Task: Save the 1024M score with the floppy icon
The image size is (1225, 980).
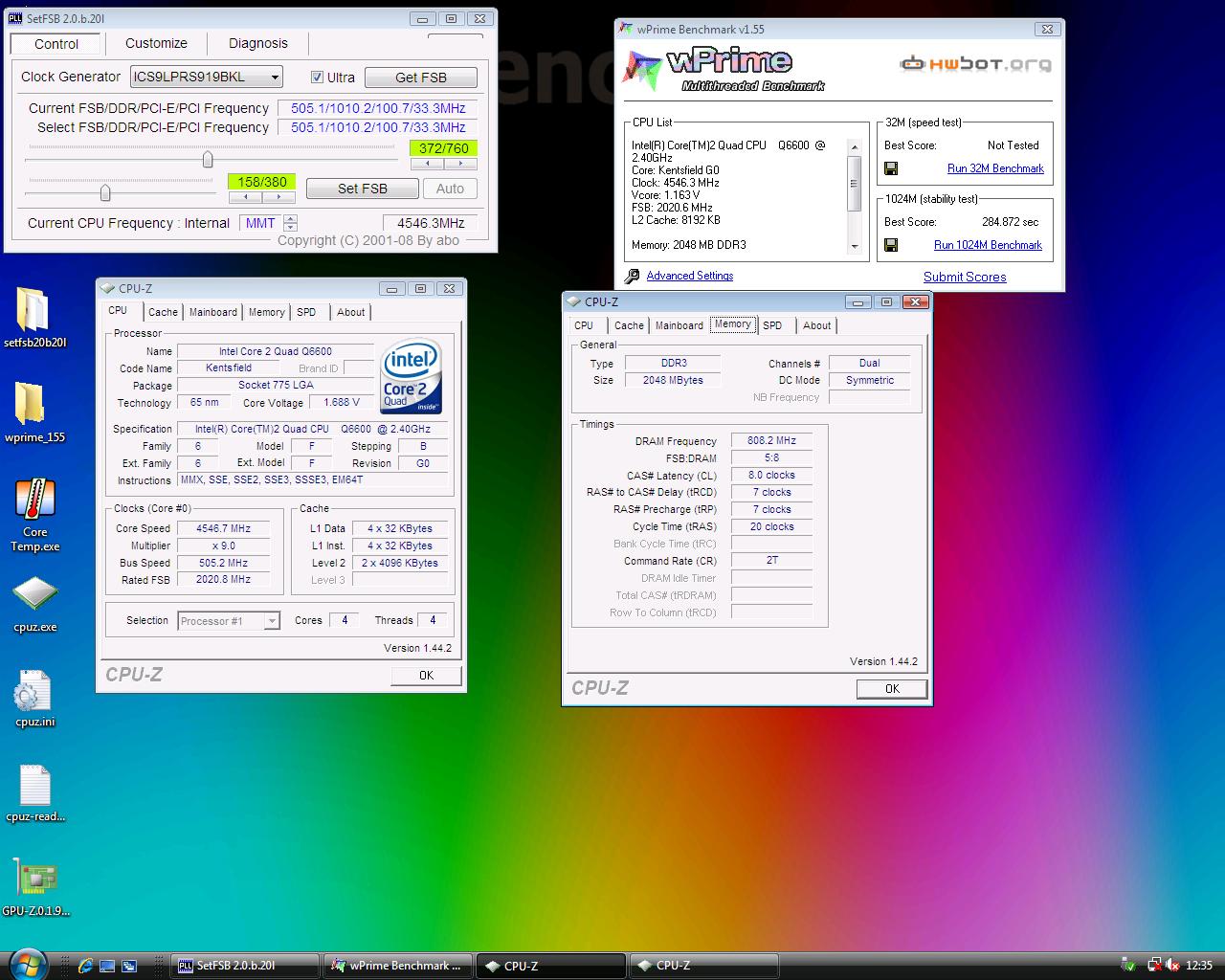Action: [x=891, y=245]
